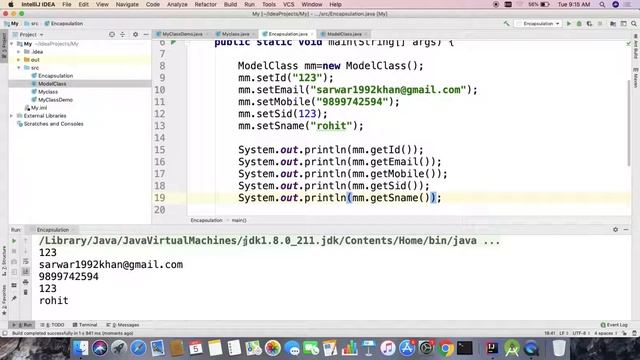Collapse all icon in Project panel header
Screen dimensions: 640x360
tap(122, 35)
